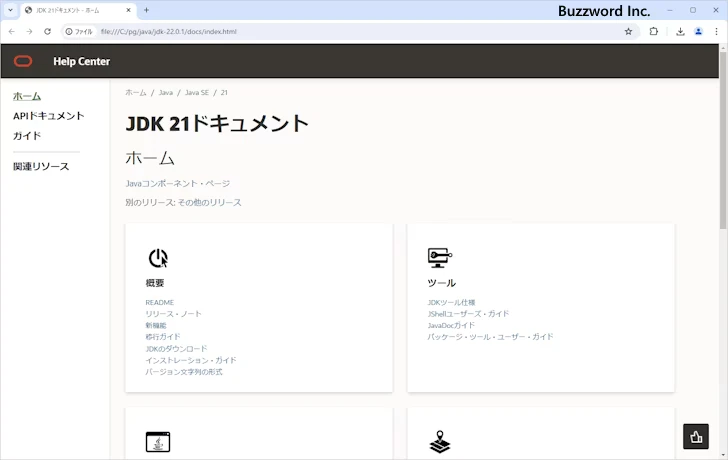Close the JDK 21ドキュメント tab
The height and width of the screenshot is (460, 728).
pos(129,10)
